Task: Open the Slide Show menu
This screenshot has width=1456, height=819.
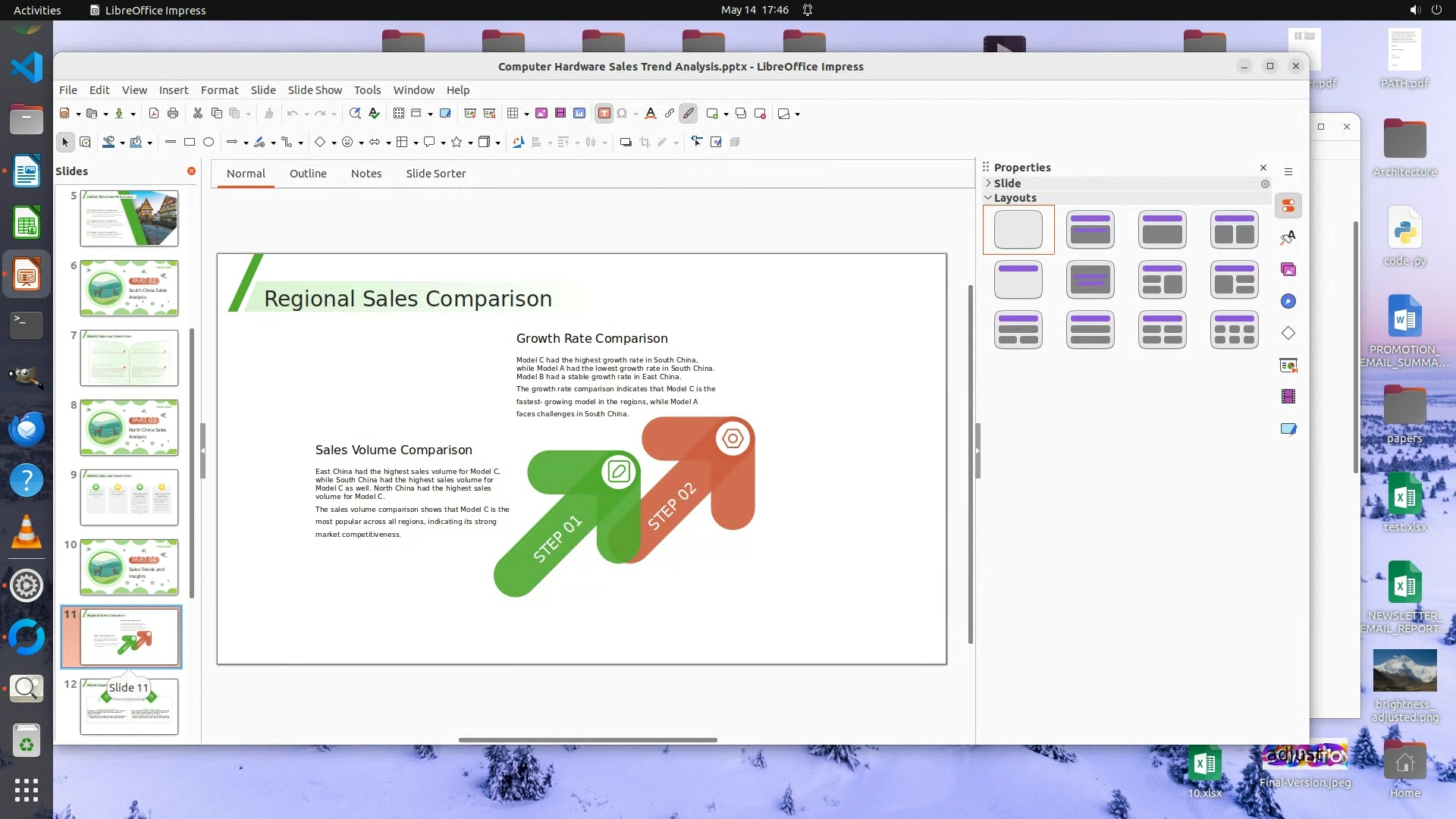Action: pos(315,89)
